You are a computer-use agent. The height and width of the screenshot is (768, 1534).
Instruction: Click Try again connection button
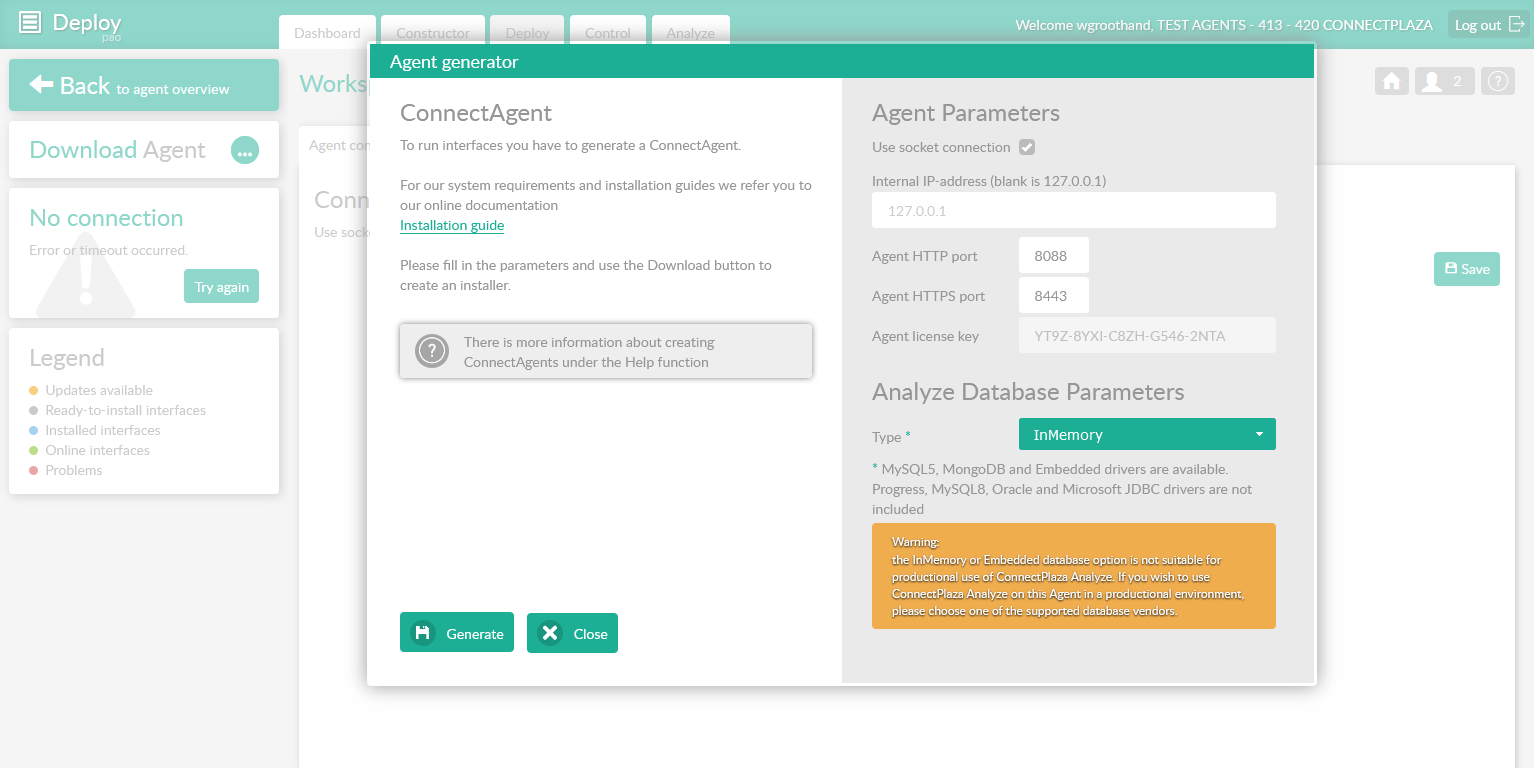coord(221,286)
